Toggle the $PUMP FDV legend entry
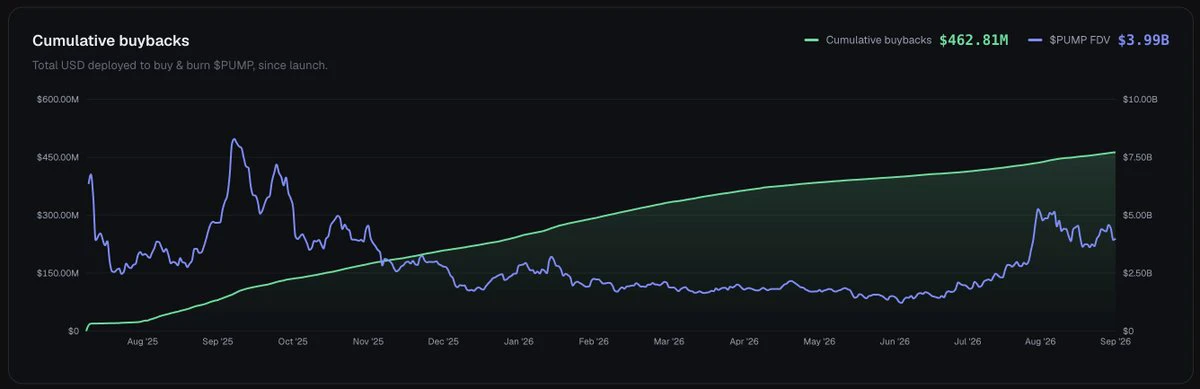Screen dimensions: 1200x389 coord(1099,40)
